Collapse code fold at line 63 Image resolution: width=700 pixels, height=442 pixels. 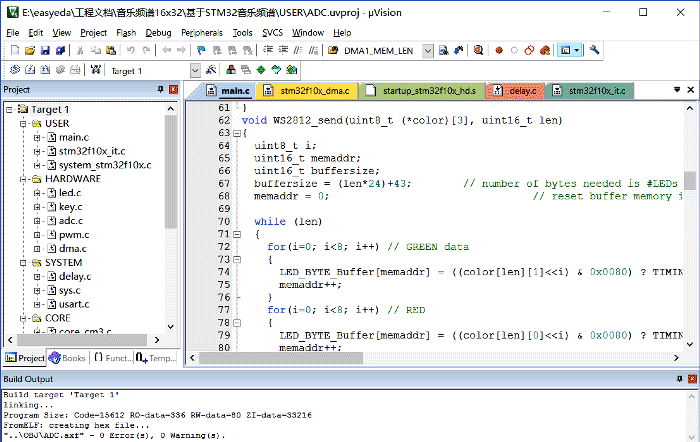click(x=237, y=133)
